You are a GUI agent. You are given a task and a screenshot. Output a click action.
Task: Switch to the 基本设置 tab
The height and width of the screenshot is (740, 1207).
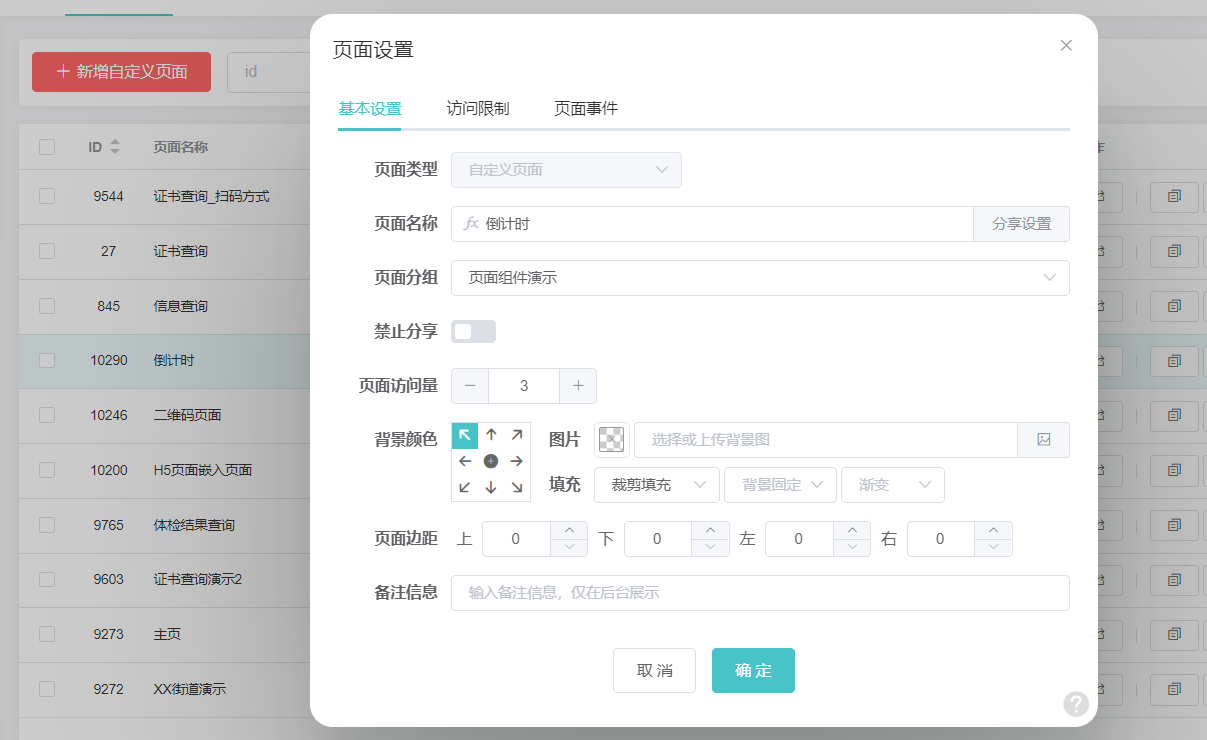[370, 108]
